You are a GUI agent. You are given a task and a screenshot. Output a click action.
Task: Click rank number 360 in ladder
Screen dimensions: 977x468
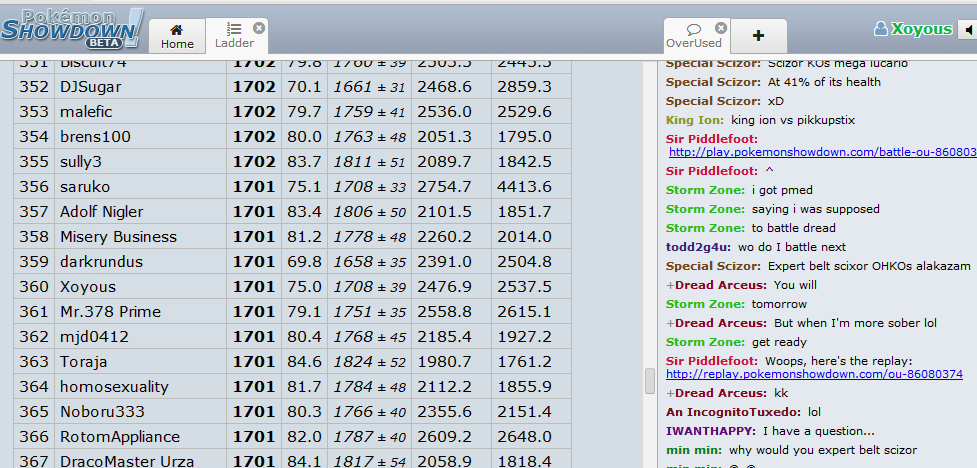click(x=34, y=287)
